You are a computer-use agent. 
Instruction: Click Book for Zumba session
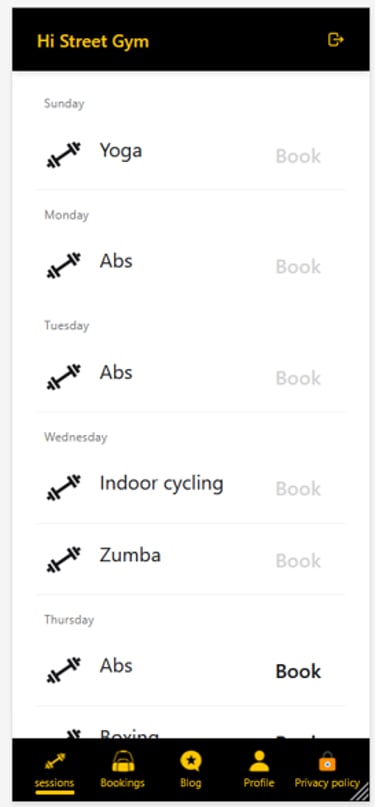point(298,560)
